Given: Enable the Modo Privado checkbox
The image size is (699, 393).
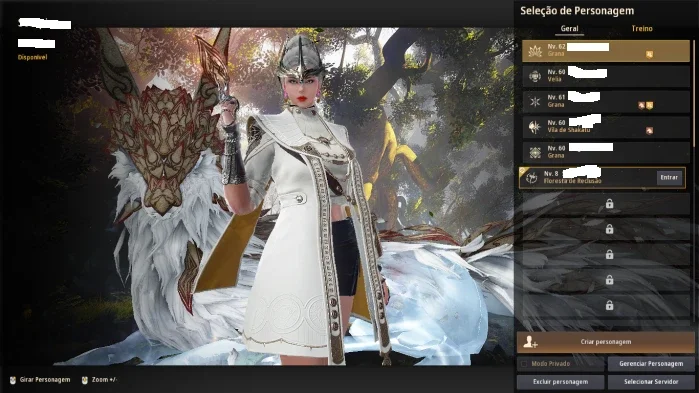Looking at the screenshot, I should click(524, 364).
